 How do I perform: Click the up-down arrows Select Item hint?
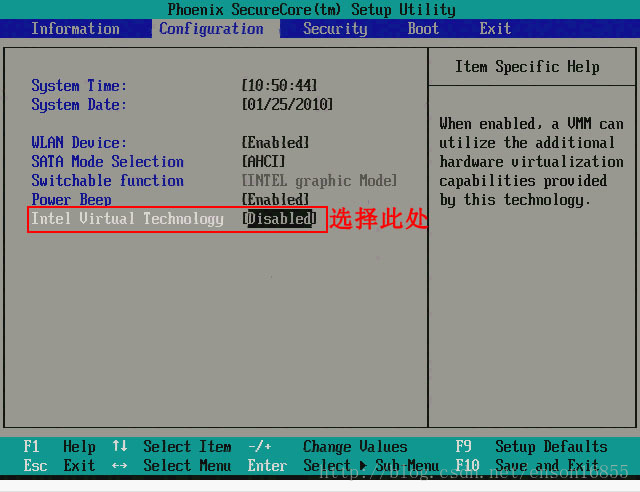pyautogui.click(x=172, y=446)
